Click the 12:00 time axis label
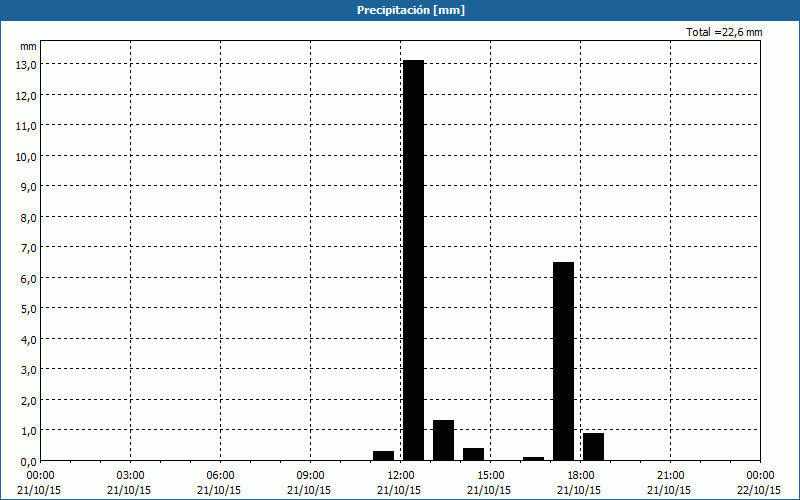The height and width of the screenshot is (500, 800). click(x=401, y=476)
